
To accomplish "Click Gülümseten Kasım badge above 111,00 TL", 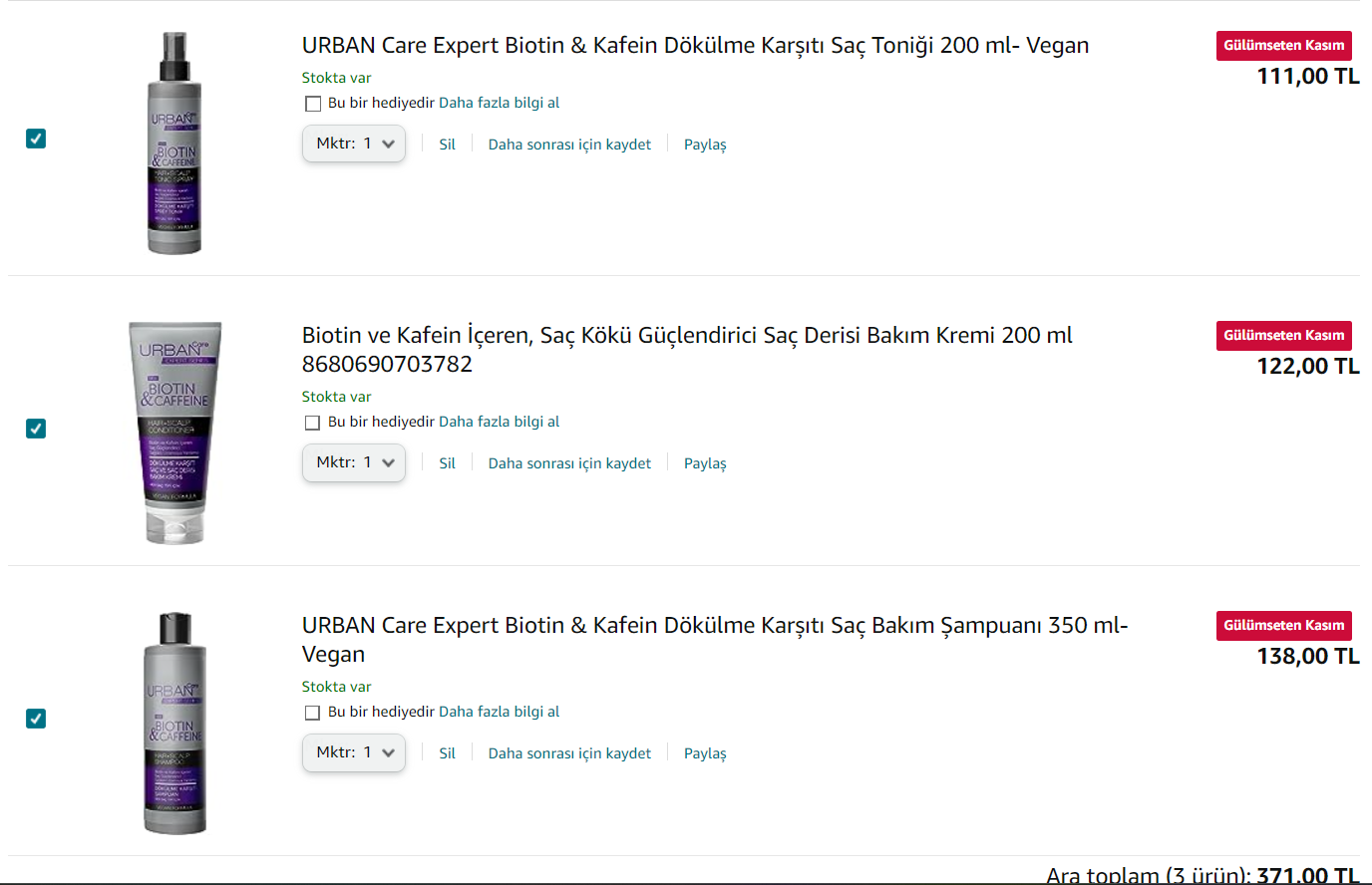I will [x=1283, y=46].
